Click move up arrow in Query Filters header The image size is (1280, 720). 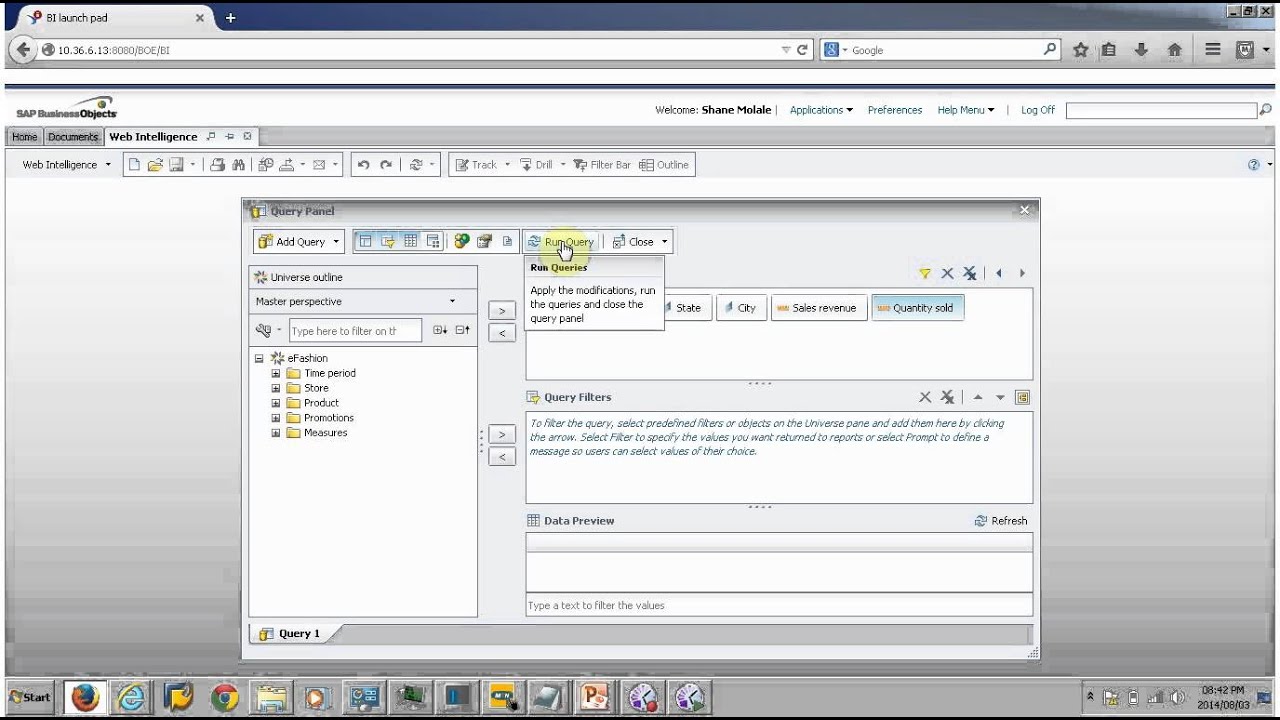coord(978,397)
